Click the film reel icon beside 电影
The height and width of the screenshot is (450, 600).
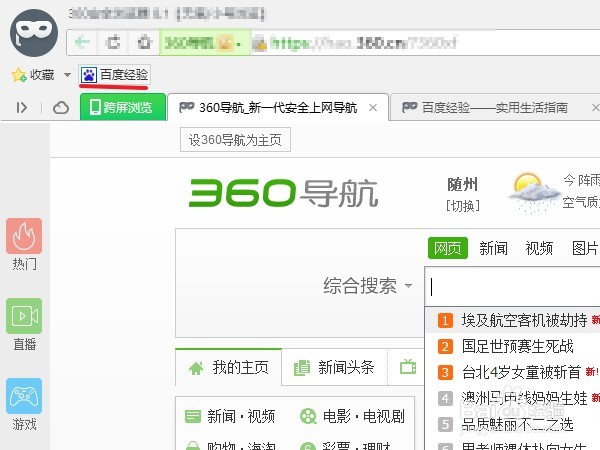click(x=308, y=416)
